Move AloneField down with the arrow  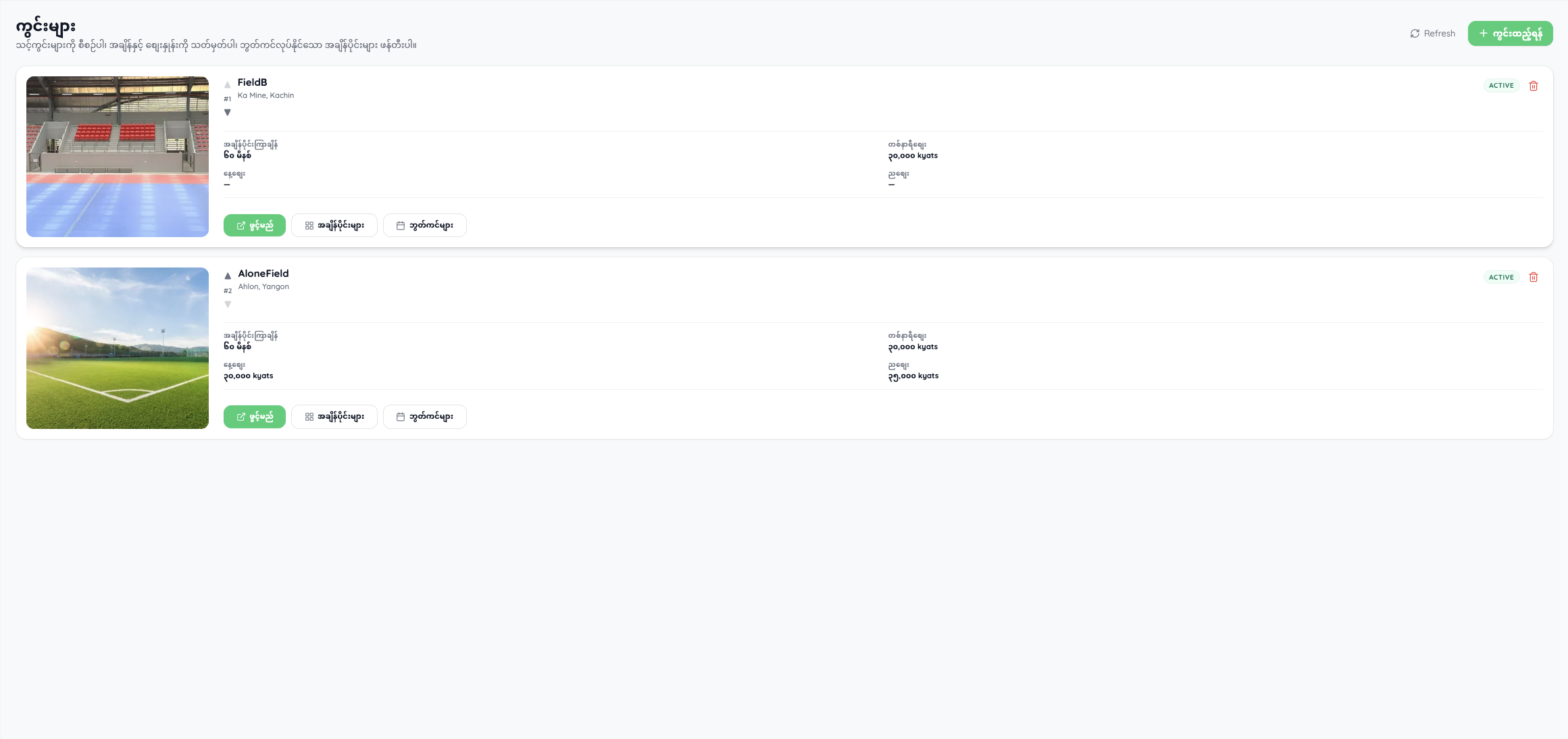(x=228, y=304)
